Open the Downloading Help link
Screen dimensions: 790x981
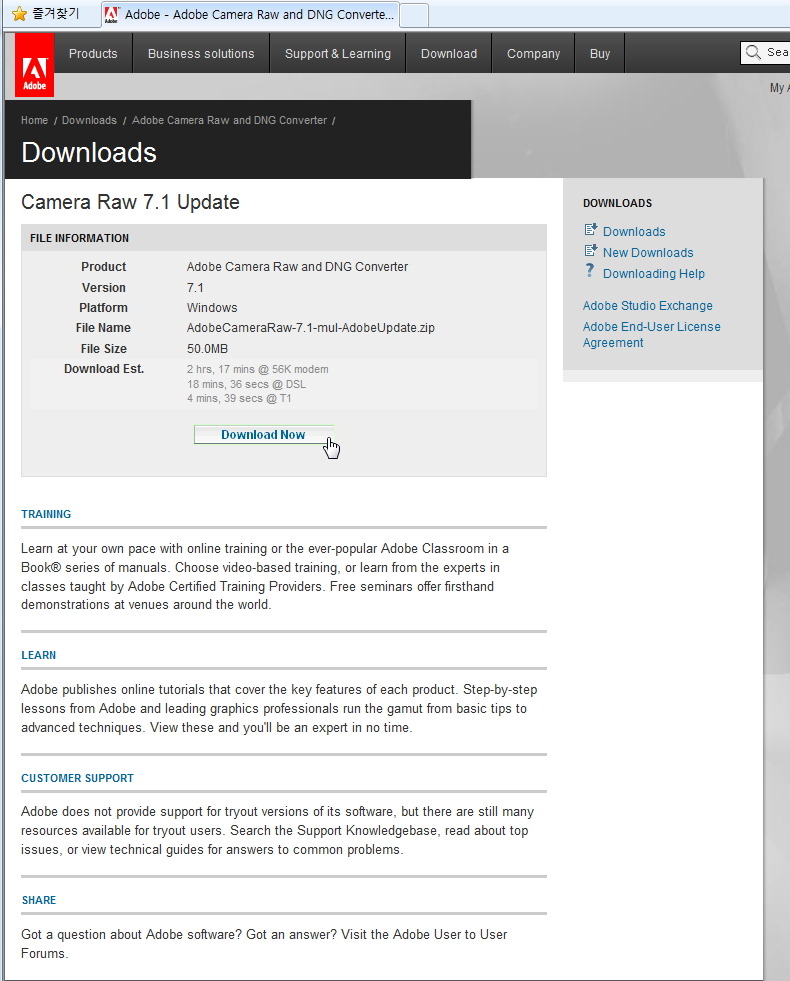click(x=654, y=273)
